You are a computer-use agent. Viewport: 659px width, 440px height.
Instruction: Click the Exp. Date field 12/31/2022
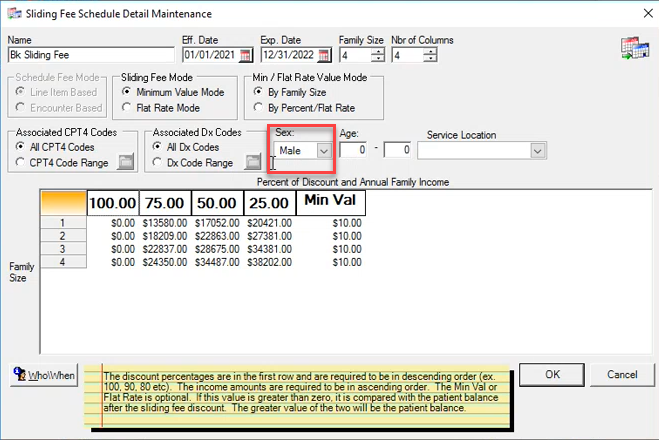tap(289, 55)
